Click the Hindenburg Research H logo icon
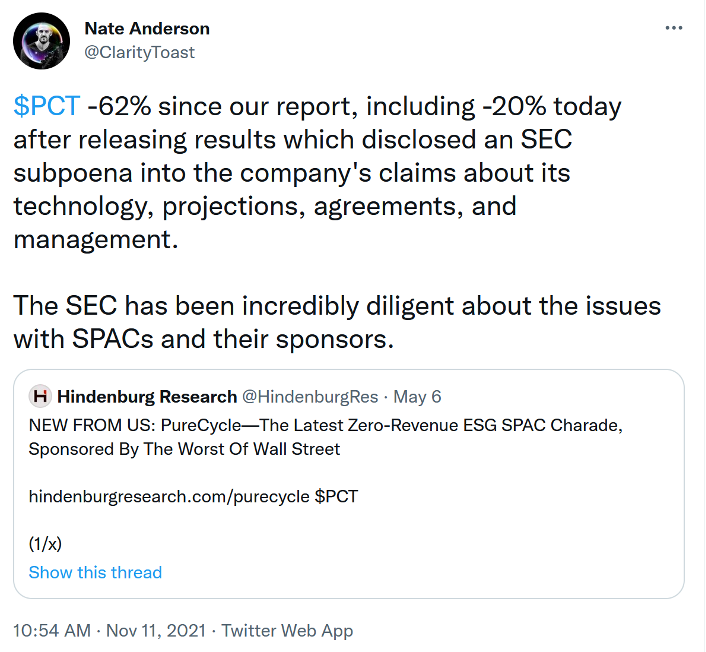706x652 pixels. point(40,397)
